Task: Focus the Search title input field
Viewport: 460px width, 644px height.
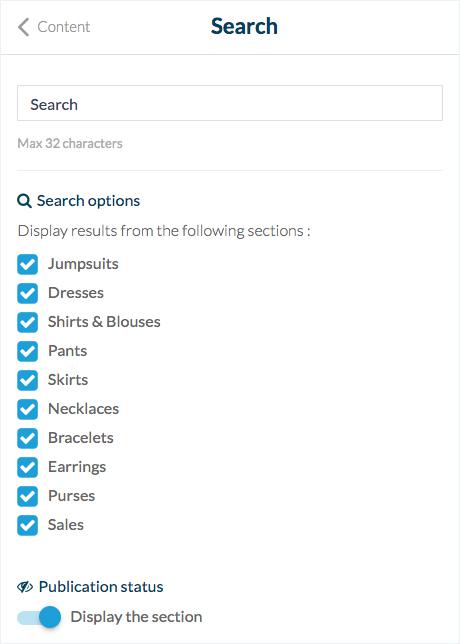Action: click(230, 103)
